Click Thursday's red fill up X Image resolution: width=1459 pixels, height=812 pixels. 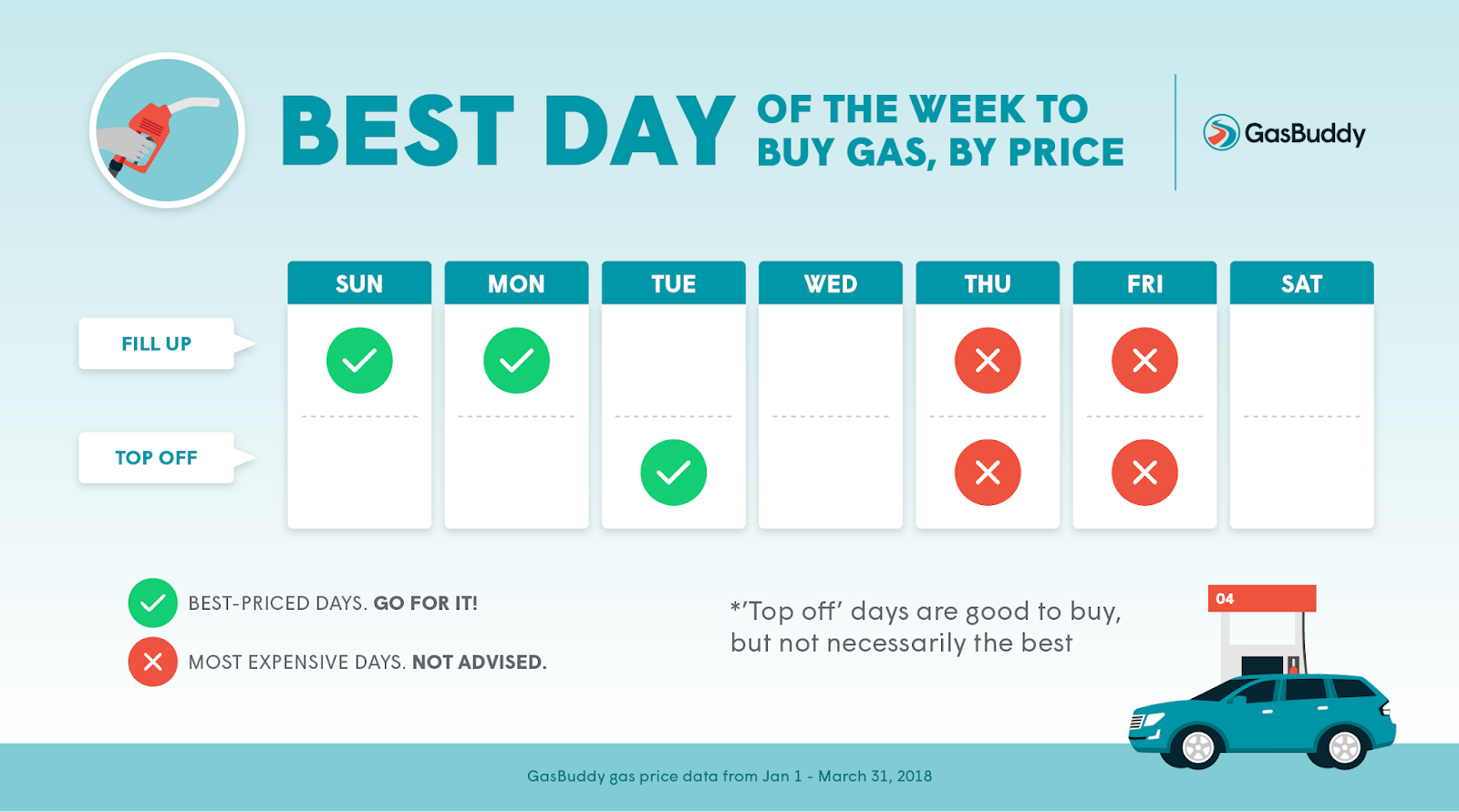(x=988, y=361)
